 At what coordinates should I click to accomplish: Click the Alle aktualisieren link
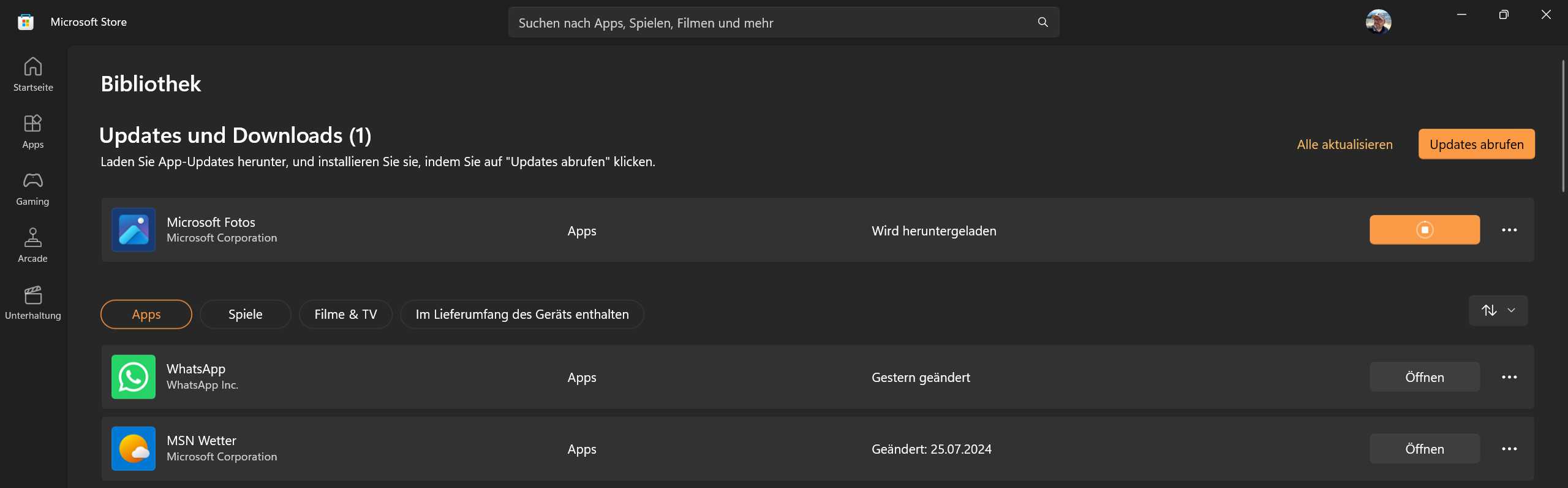pyautogui.click(x=1344, y=144)
